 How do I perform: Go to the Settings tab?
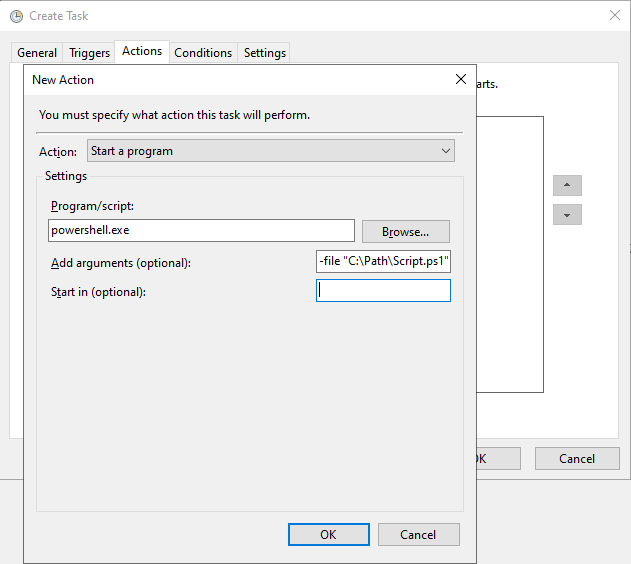[264, 53]
